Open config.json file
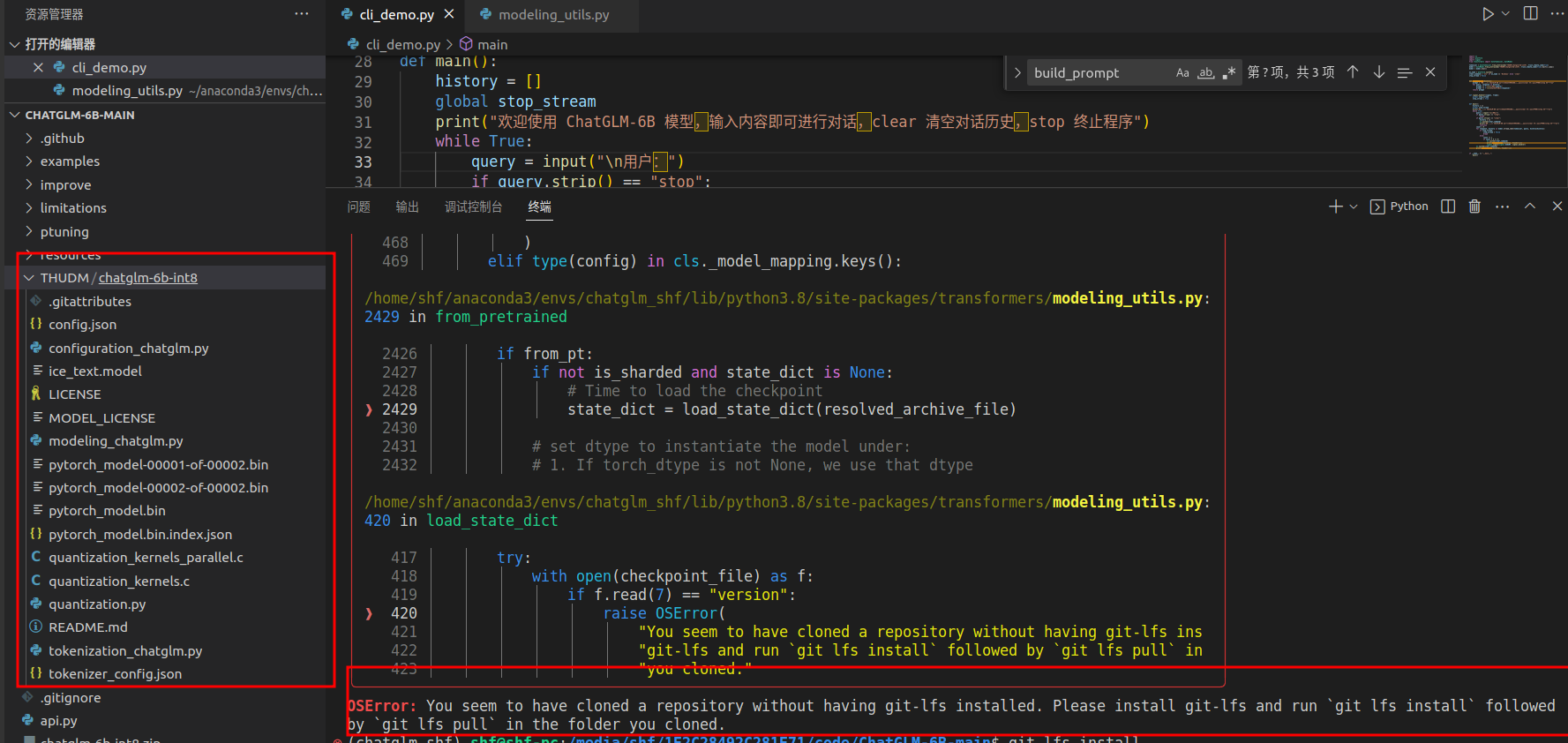Screen dimensions: 1568x743 [165, 325]
